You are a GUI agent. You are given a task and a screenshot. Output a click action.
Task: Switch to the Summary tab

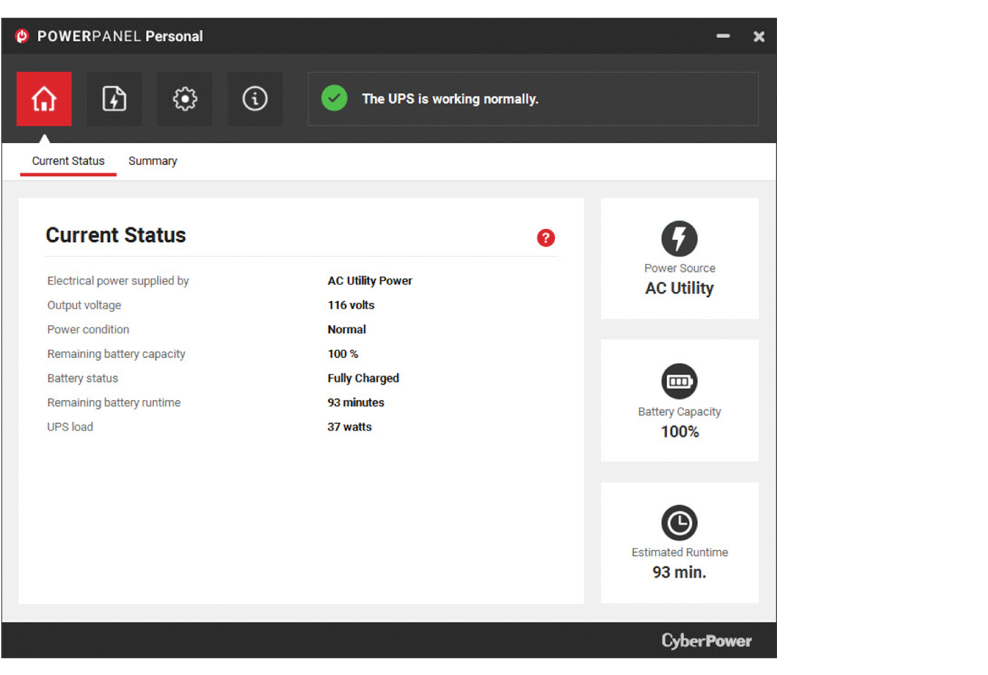click(x=152, y=161)
